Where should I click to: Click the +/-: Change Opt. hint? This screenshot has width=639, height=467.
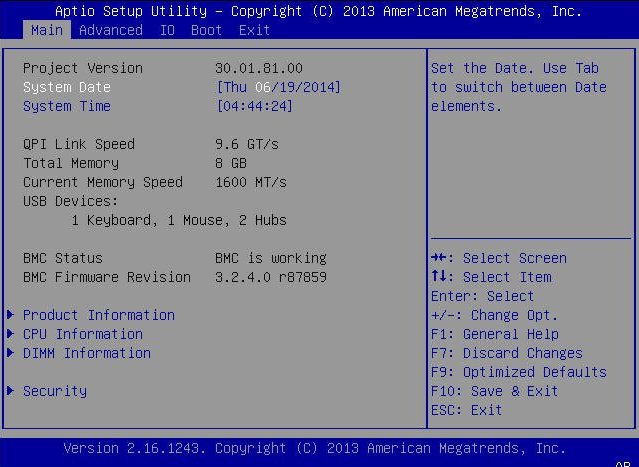[x=494, y=315]
